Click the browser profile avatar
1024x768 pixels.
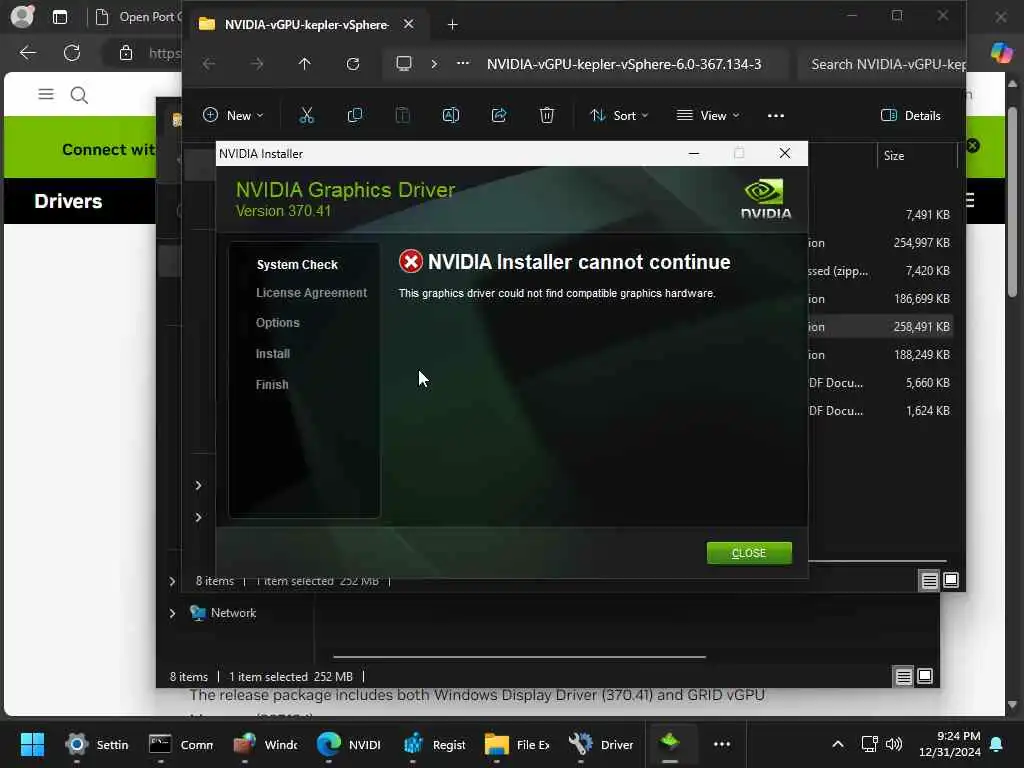[22, 16]
